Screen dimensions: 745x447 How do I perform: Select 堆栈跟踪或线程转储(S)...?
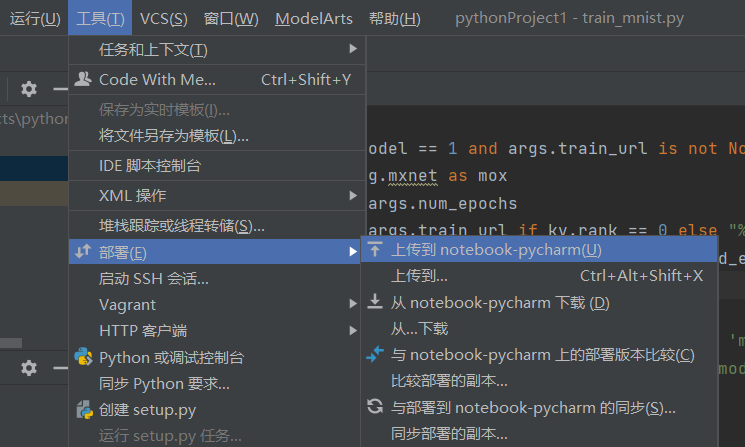click(x=217, y=226)
